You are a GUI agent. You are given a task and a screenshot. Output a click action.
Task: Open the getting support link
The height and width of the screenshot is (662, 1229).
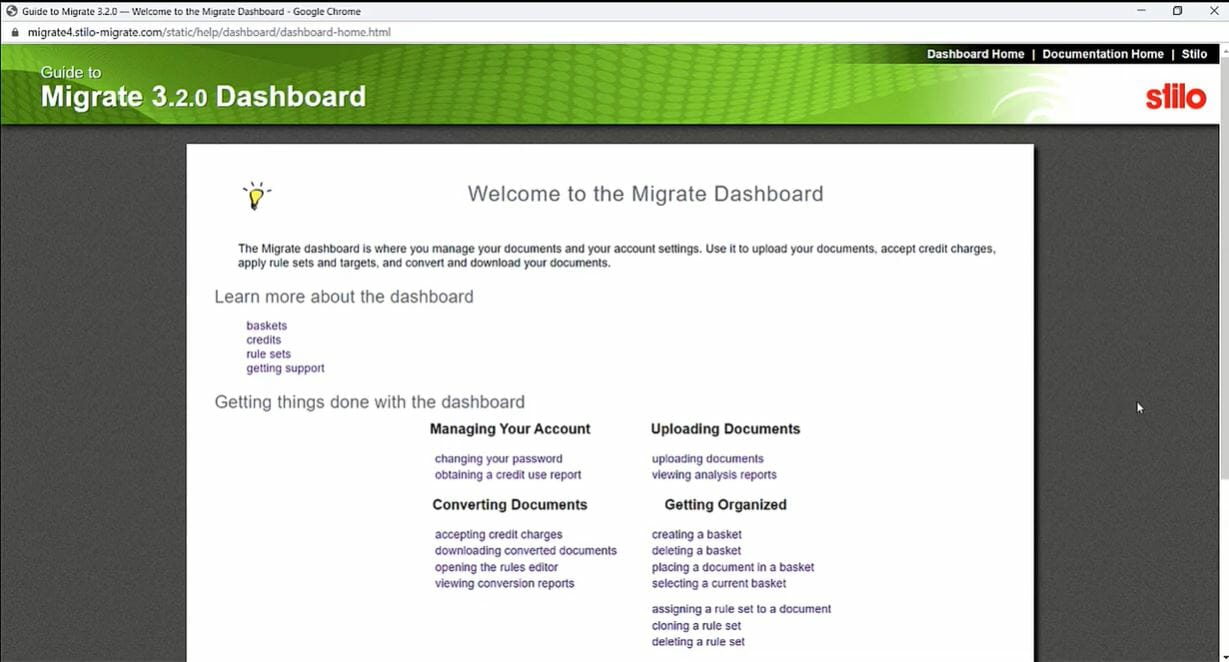click(285, 368)
